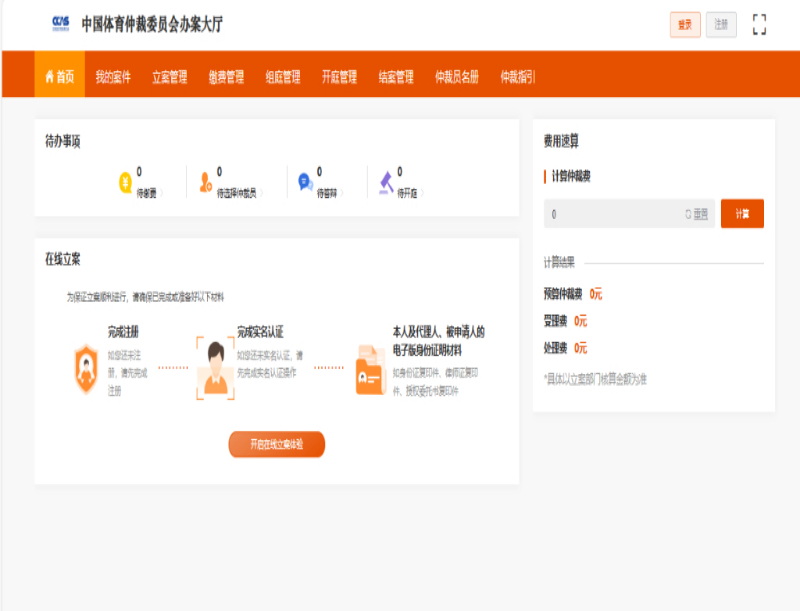
Task: Click the orange 计算 calculate button
Action: tap(742, 214)
